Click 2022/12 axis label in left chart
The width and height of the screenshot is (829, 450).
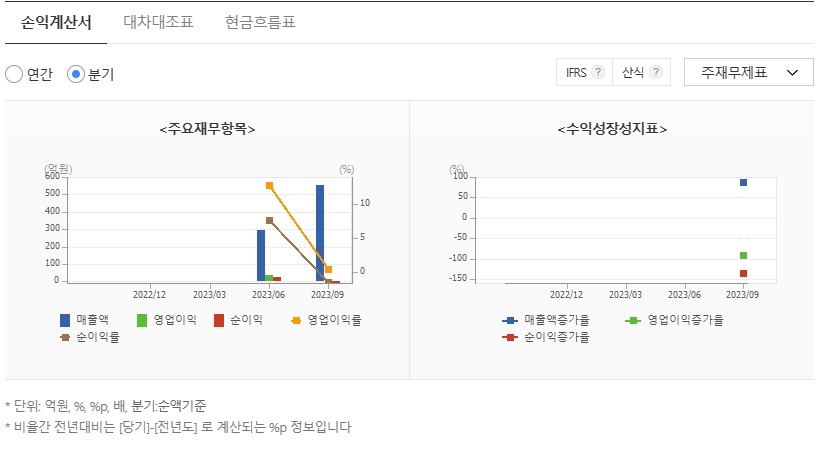tap(149, 295)
